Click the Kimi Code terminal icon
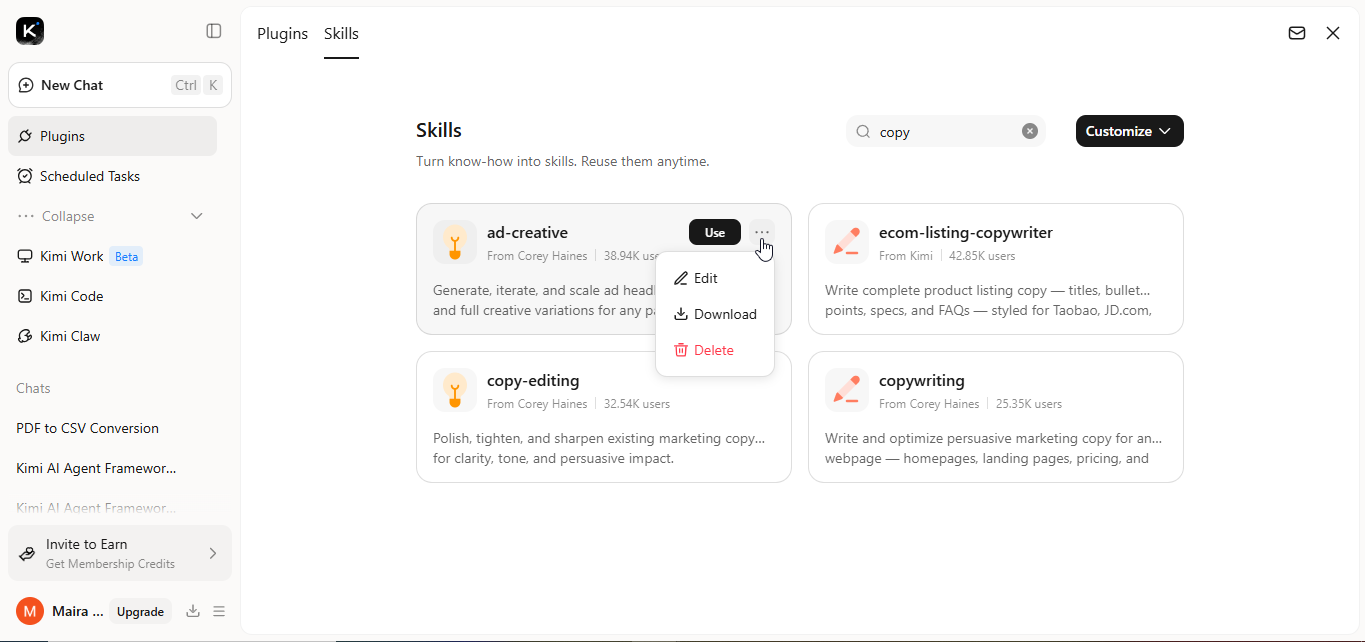Screen dimensions: 1365x642 coord(26,296)
